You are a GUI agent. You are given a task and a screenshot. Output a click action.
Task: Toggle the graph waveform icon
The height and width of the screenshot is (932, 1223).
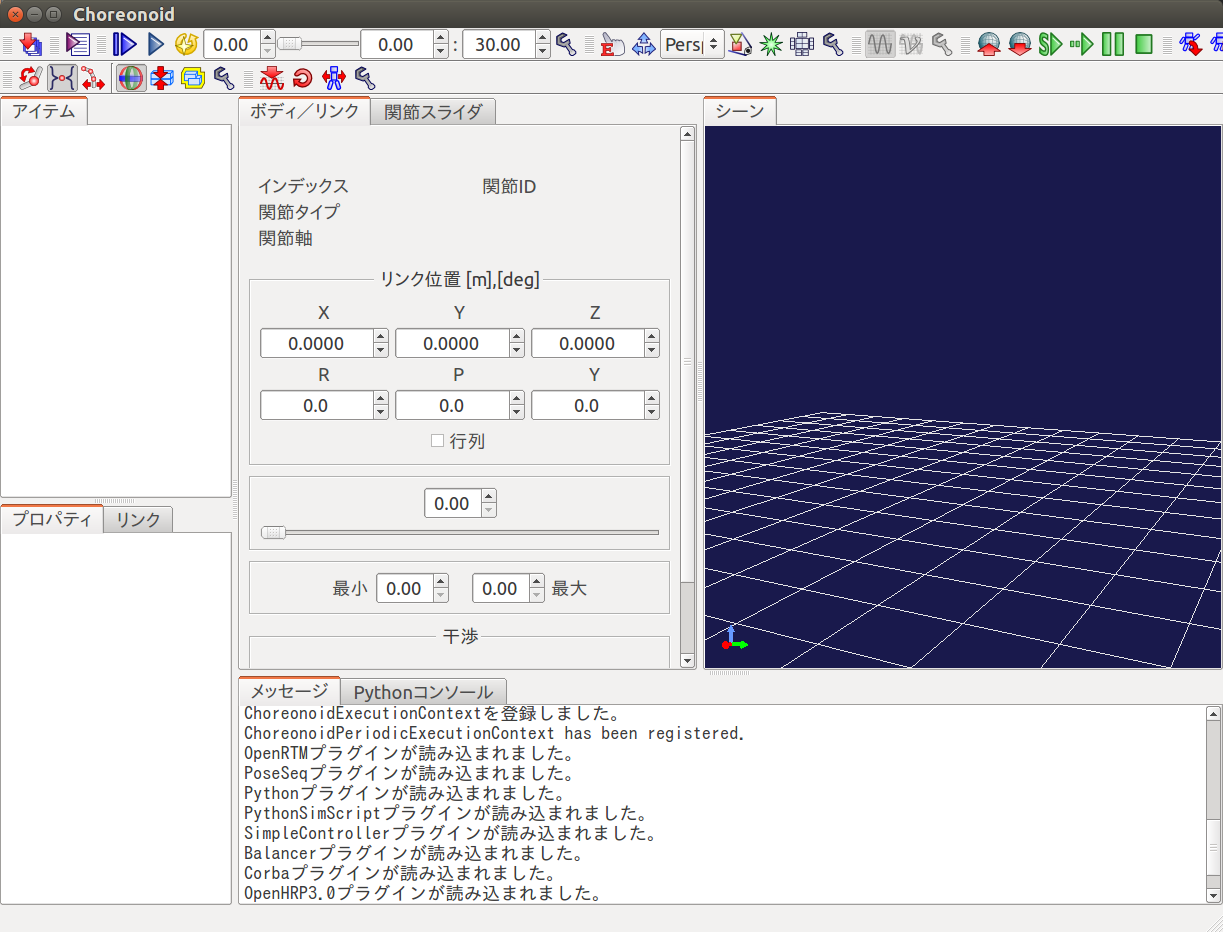[880, 44]
